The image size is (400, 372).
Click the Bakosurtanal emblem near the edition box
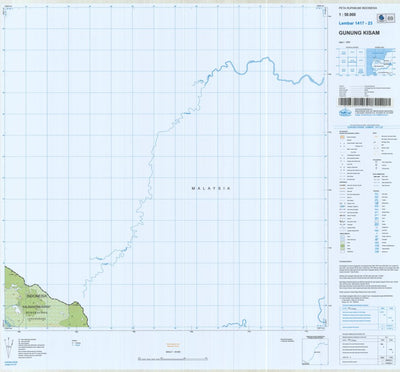[382, 18]
